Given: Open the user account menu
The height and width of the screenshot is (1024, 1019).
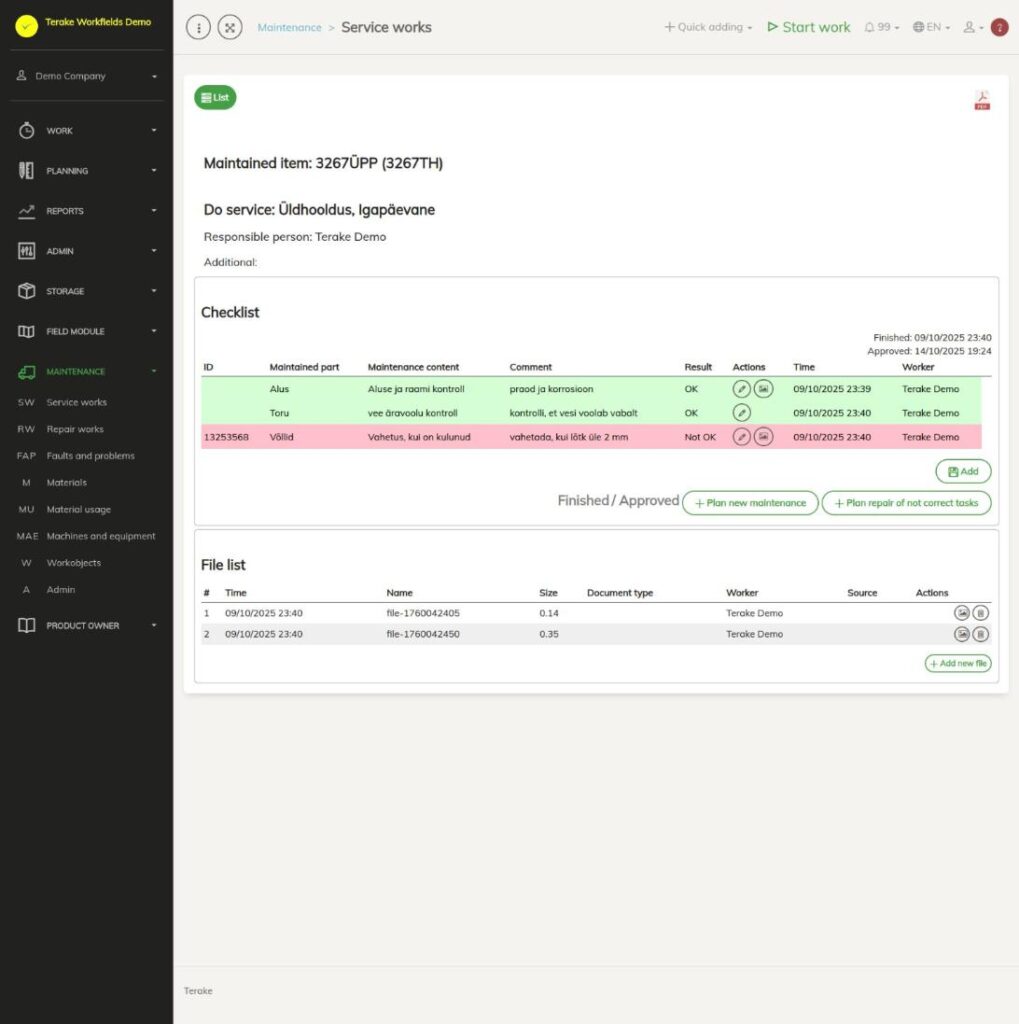Looking at the screenshot, I should tap(973, 27).
